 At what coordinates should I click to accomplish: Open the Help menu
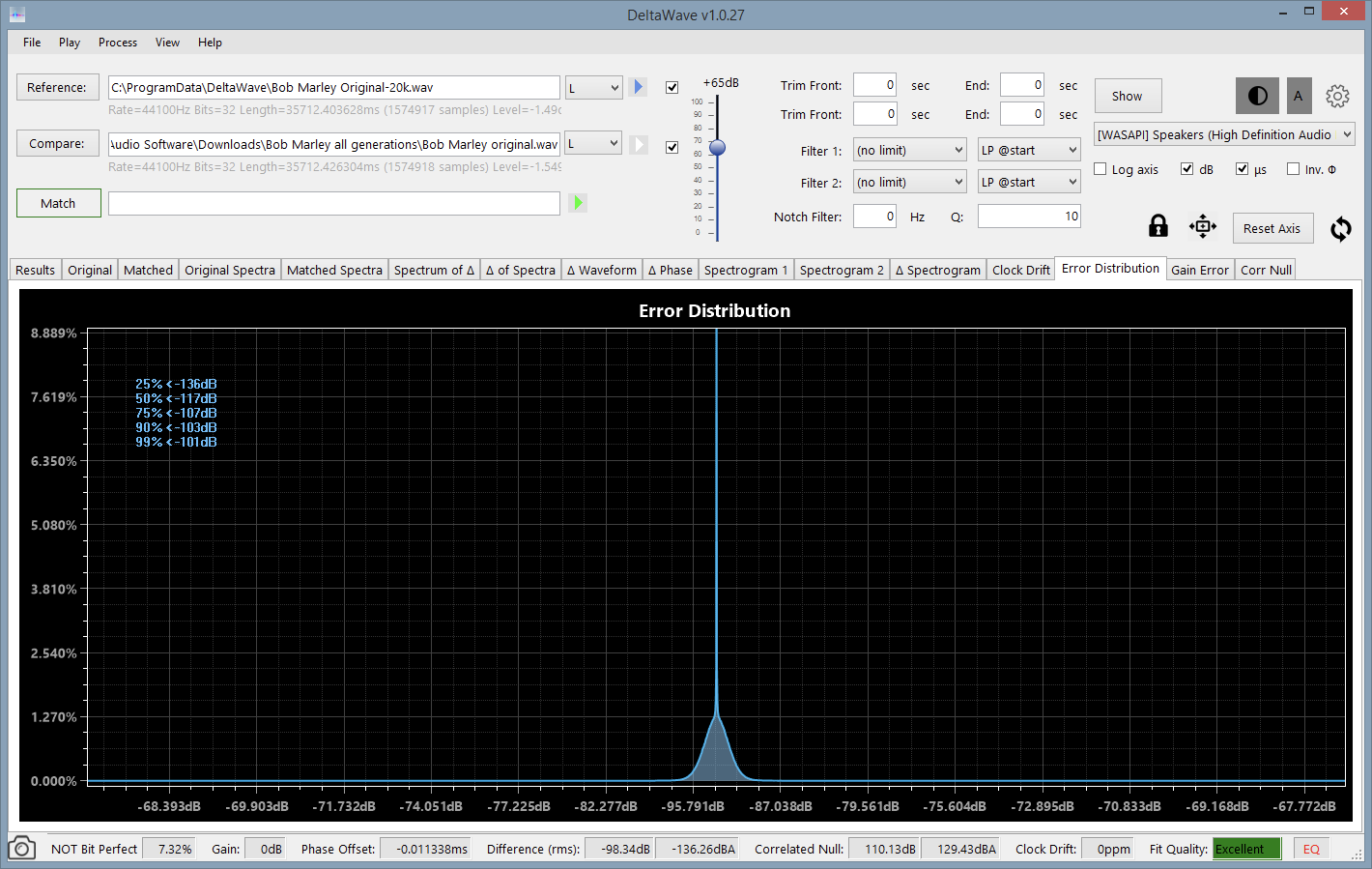click(x=210, y=43)
